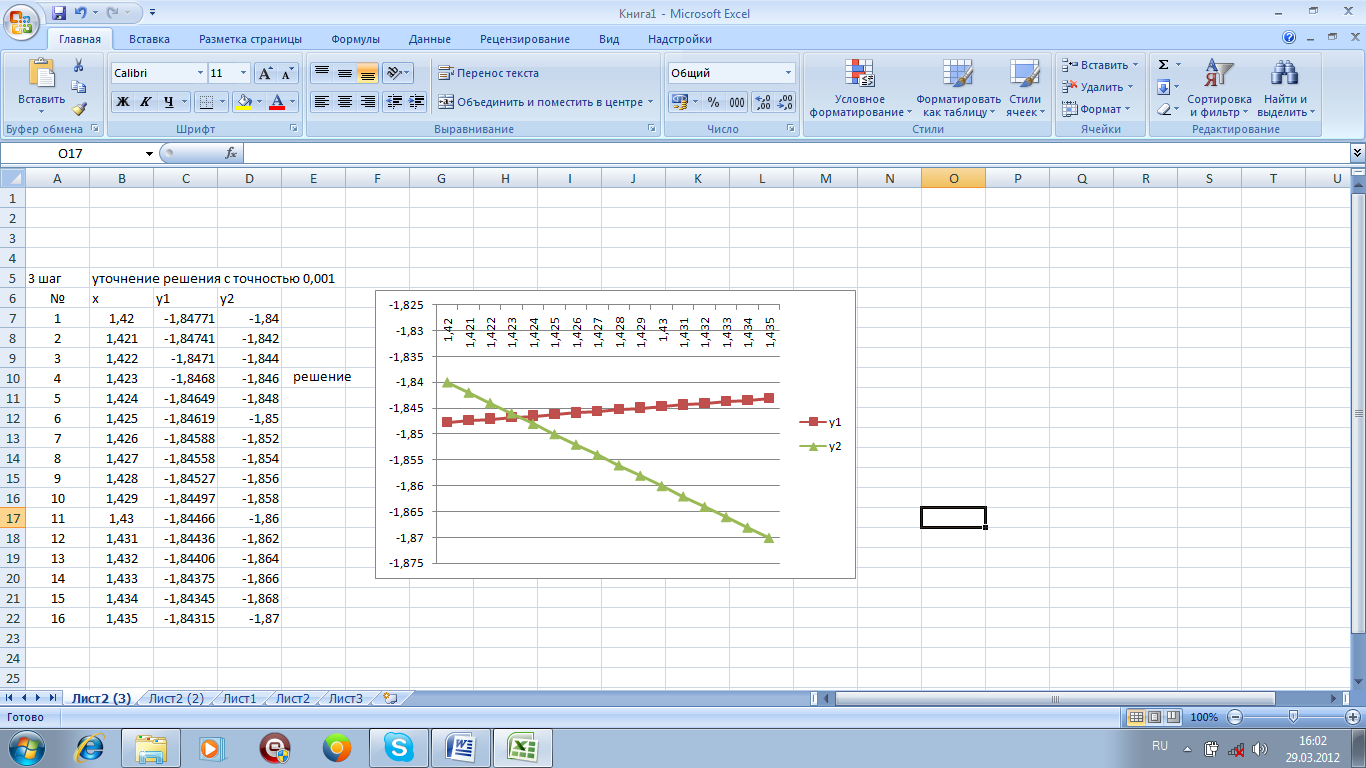Screen dimensions: 1366x768
Task: Toggle italic formatting (К)
Action: (x=145, y=102)
